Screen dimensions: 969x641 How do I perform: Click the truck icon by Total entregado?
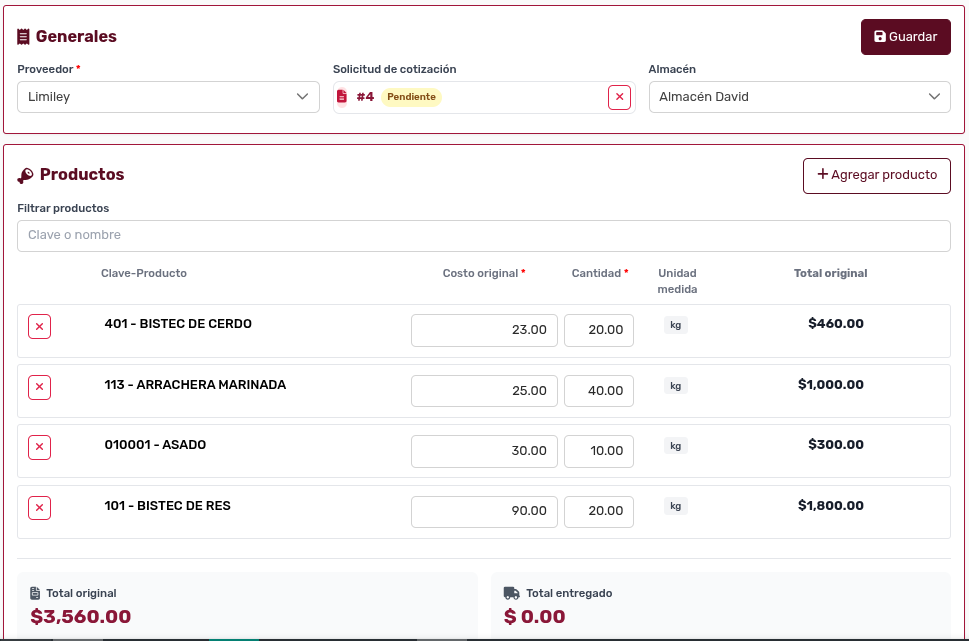coord(511,593)
